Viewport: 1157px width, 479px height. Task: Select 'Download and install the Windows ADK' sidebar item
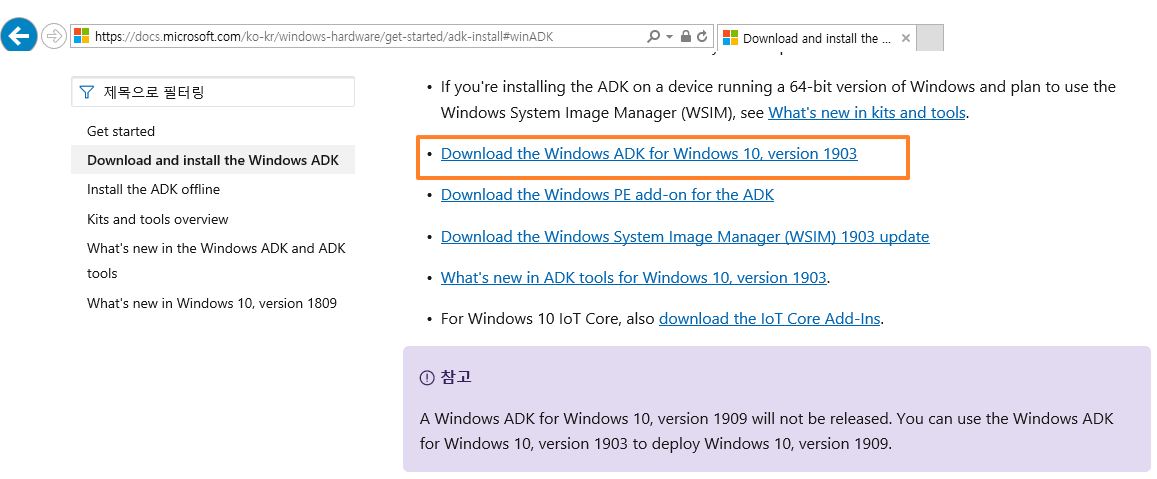[213, 160]
